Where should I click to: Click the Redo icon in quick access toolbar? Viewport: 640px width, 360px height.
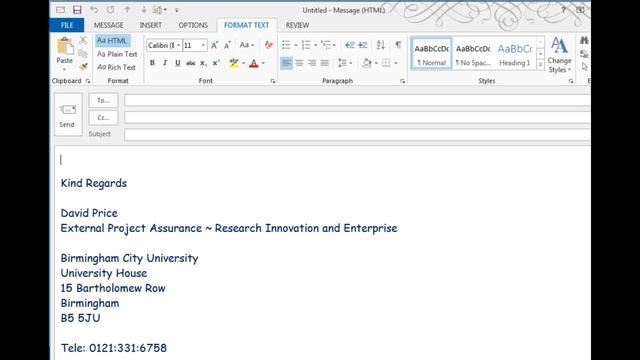tap(111, 10)
